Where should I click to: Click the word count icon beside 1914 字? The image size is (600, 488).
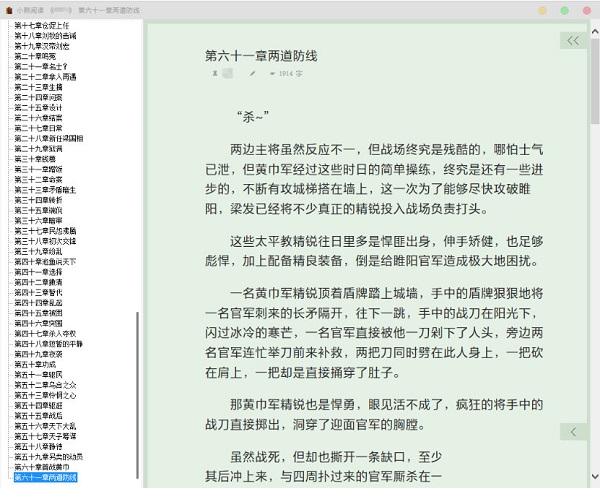pyautogui.click(x=272, y=73)
